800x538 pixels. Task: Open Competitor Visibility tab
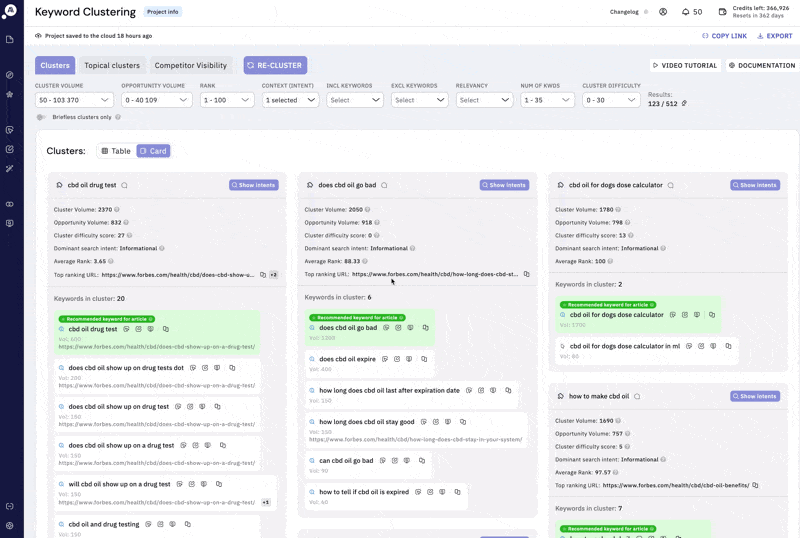tap(190, 65)
